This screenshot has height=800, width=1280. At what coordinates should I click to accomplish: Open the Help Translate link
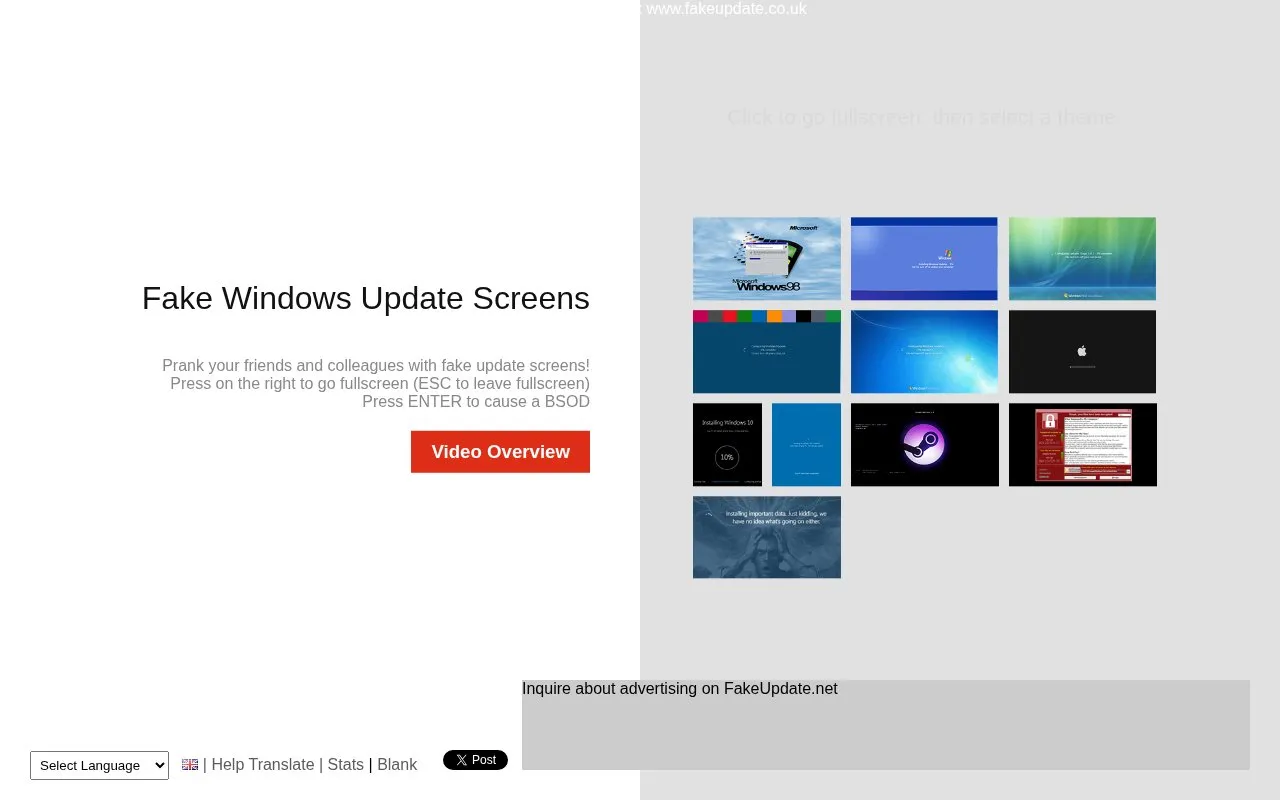point(263,764)
